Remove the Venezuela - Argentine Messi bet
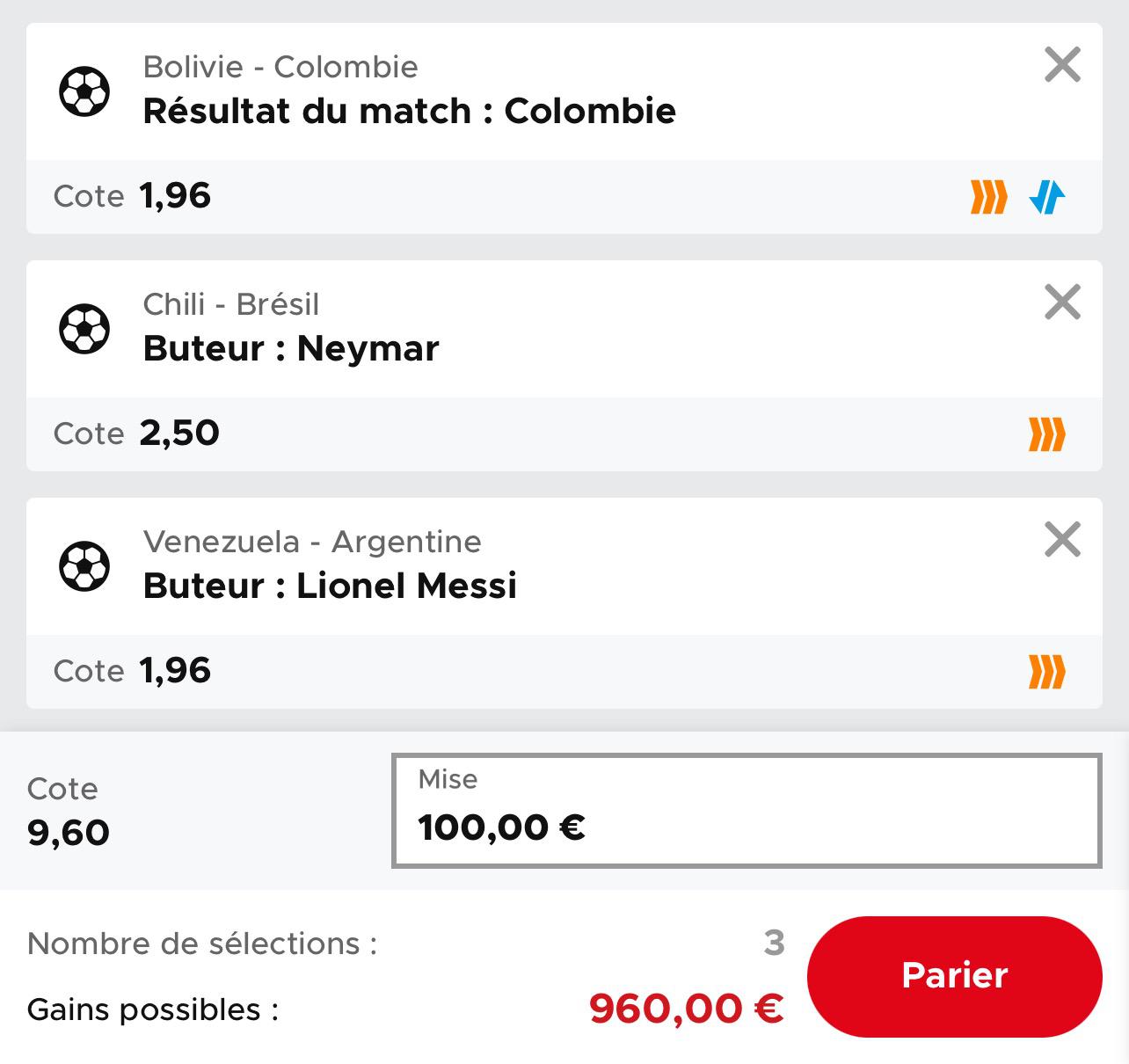This screenshot has width=1129, height=1064. [1062, 540]
